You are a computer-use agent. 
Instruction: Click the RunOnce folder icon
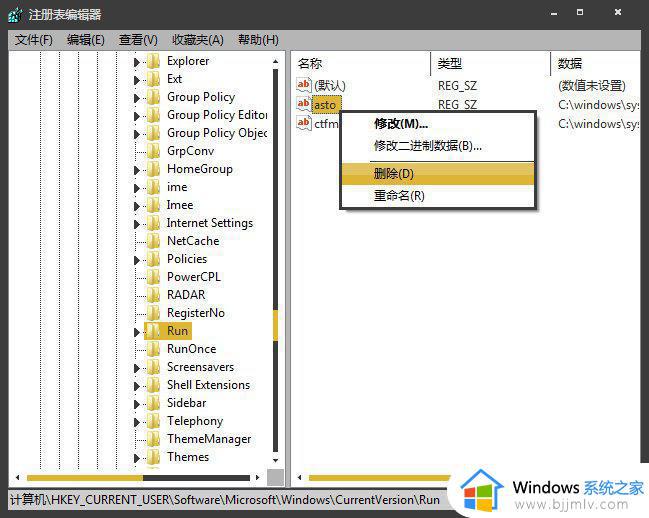pyautogui.click(x=154, y=349)
